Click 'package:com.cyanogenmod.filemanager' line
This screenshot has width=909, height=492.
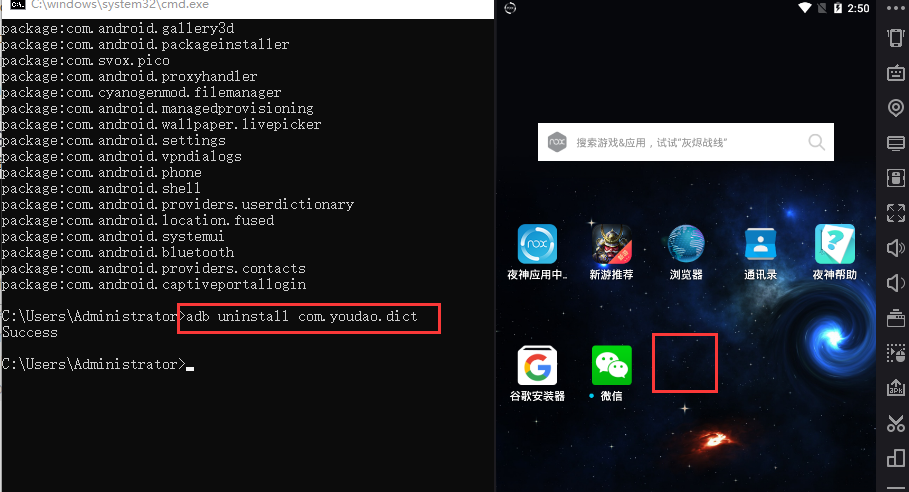(x=141, y=93)
